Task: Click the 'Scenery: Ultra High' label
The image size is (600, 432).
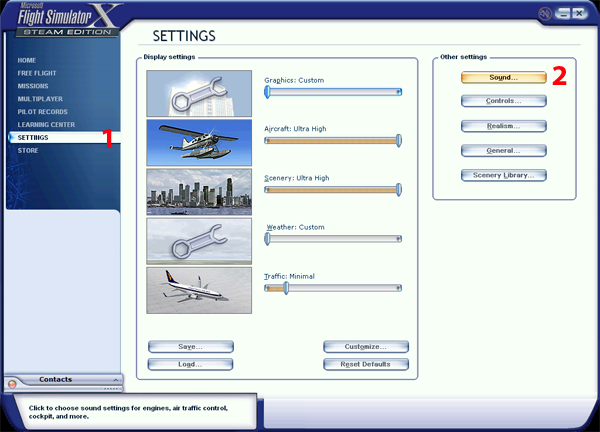Action: (297, 178)
